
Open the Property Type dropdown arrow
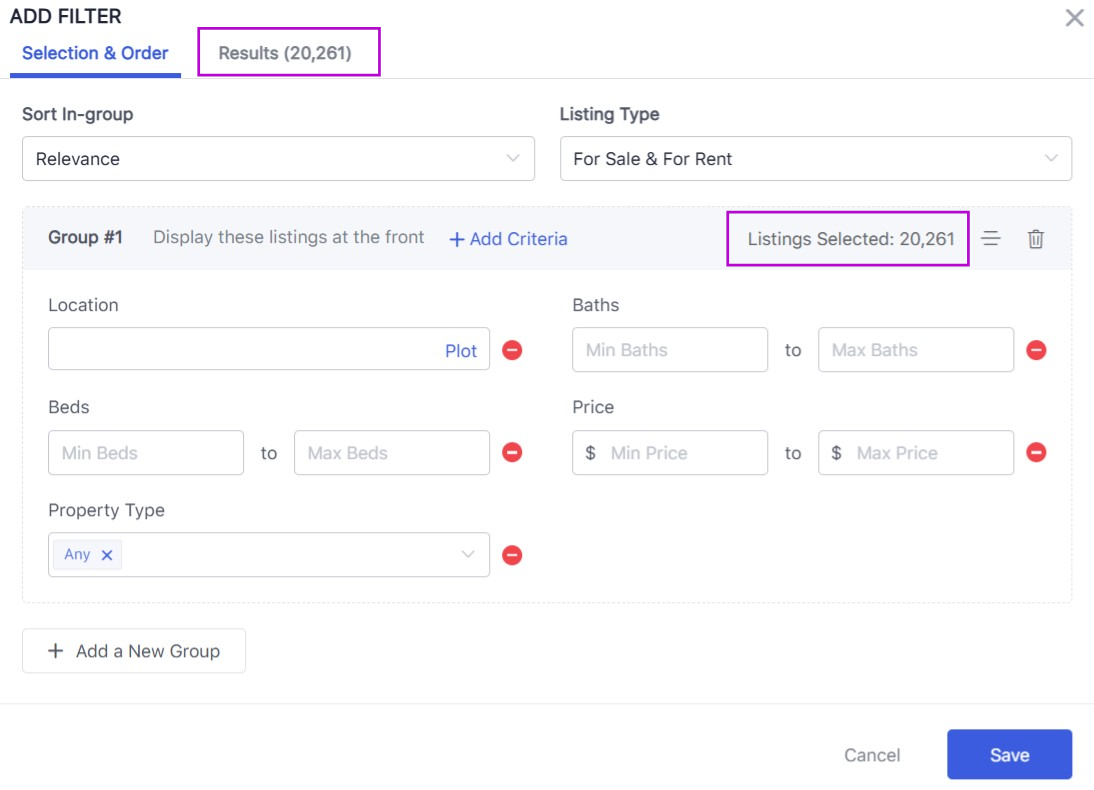(467, 555)
